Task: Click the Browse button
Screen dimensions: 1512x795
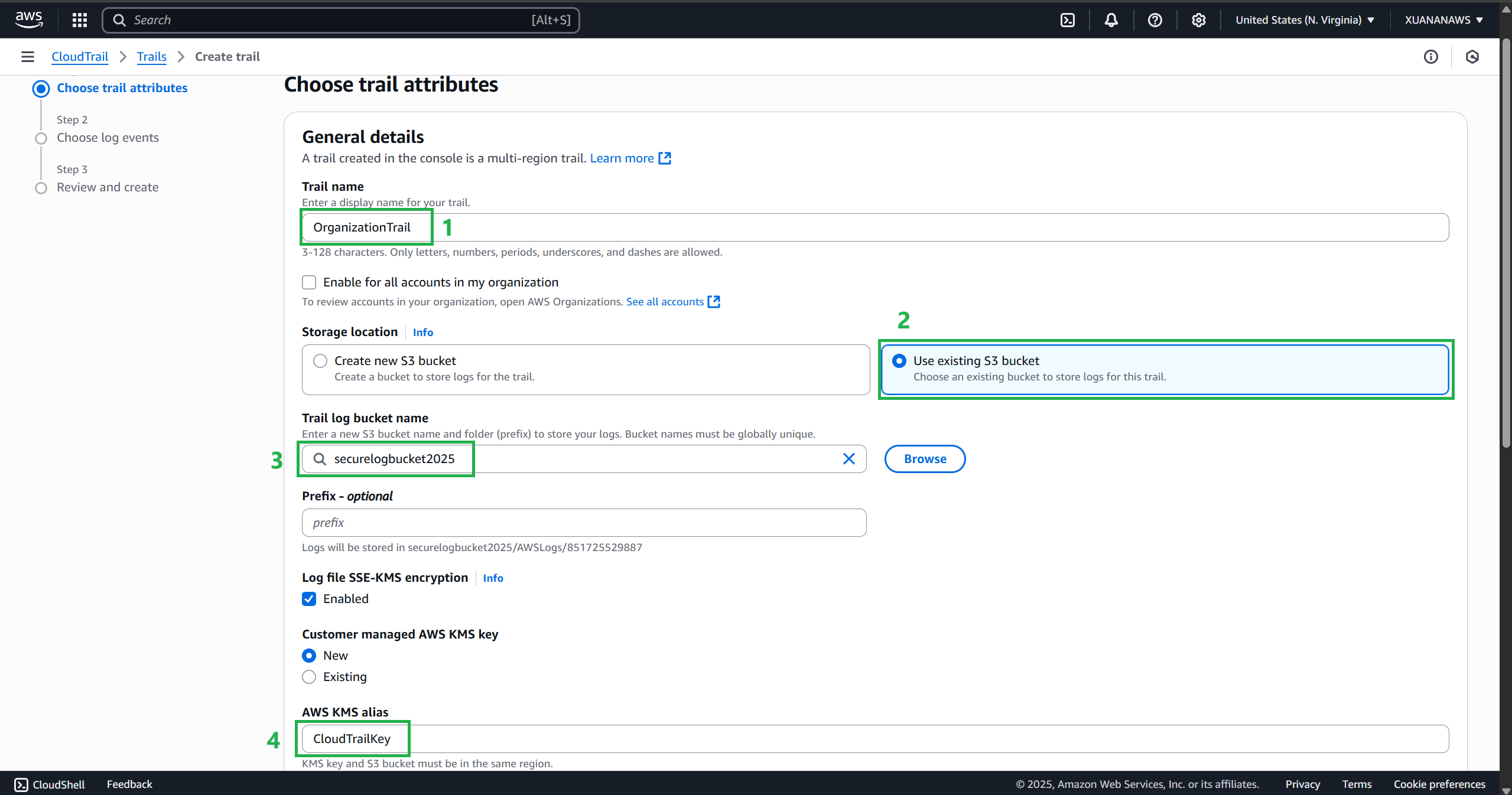Action: 925,459
